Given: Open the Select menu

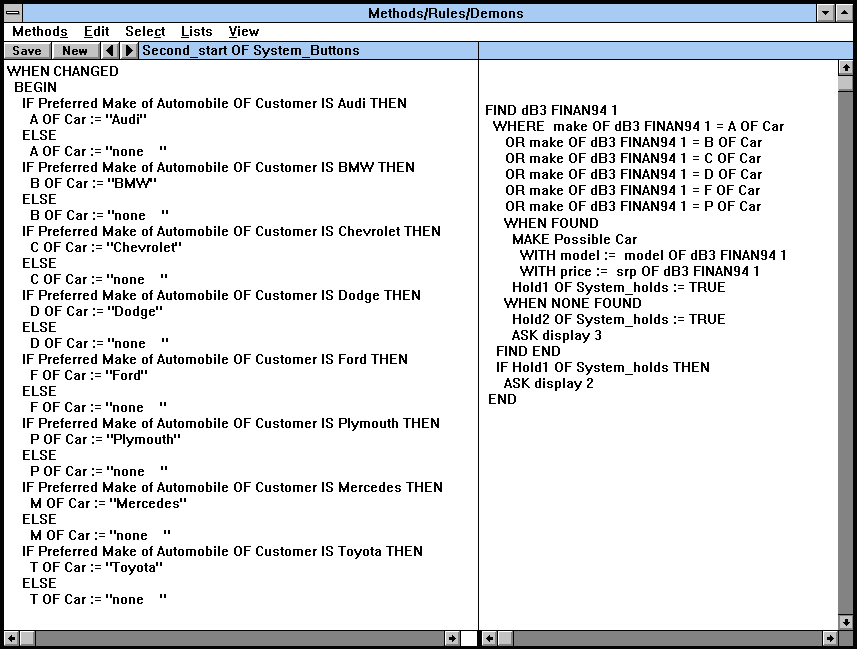Looking at the screenshot, I should pyautogui.click(x=145, y=32).
